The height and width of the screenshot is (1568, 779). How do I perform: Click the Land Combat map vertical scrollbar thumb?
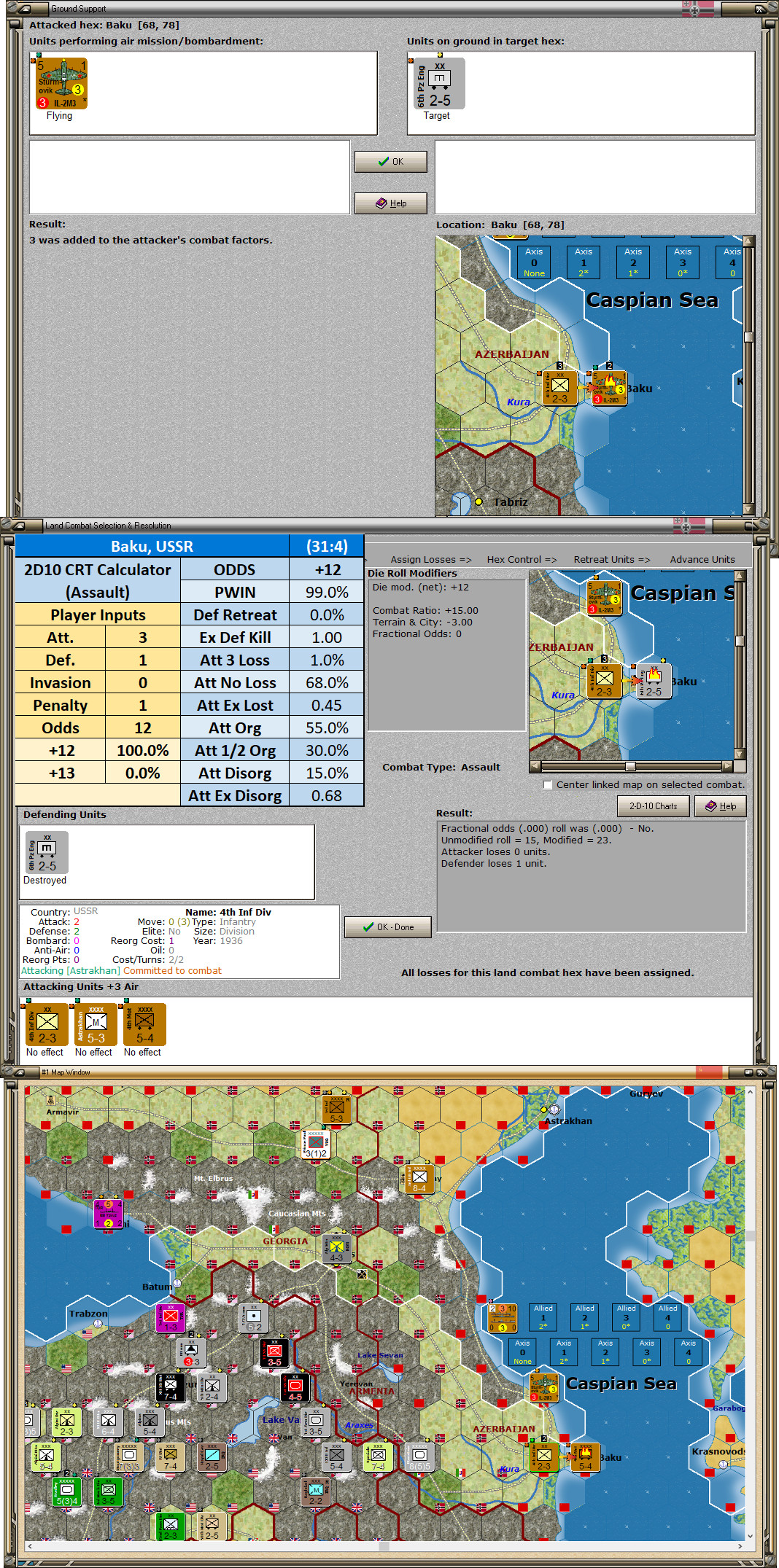(740, 641)
